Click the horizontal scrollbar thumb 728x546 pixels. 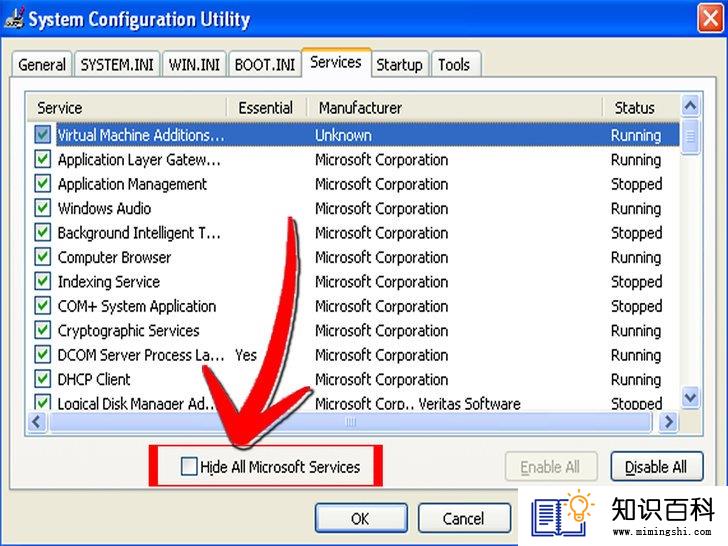pyautogui.click(x=351, y=422)
